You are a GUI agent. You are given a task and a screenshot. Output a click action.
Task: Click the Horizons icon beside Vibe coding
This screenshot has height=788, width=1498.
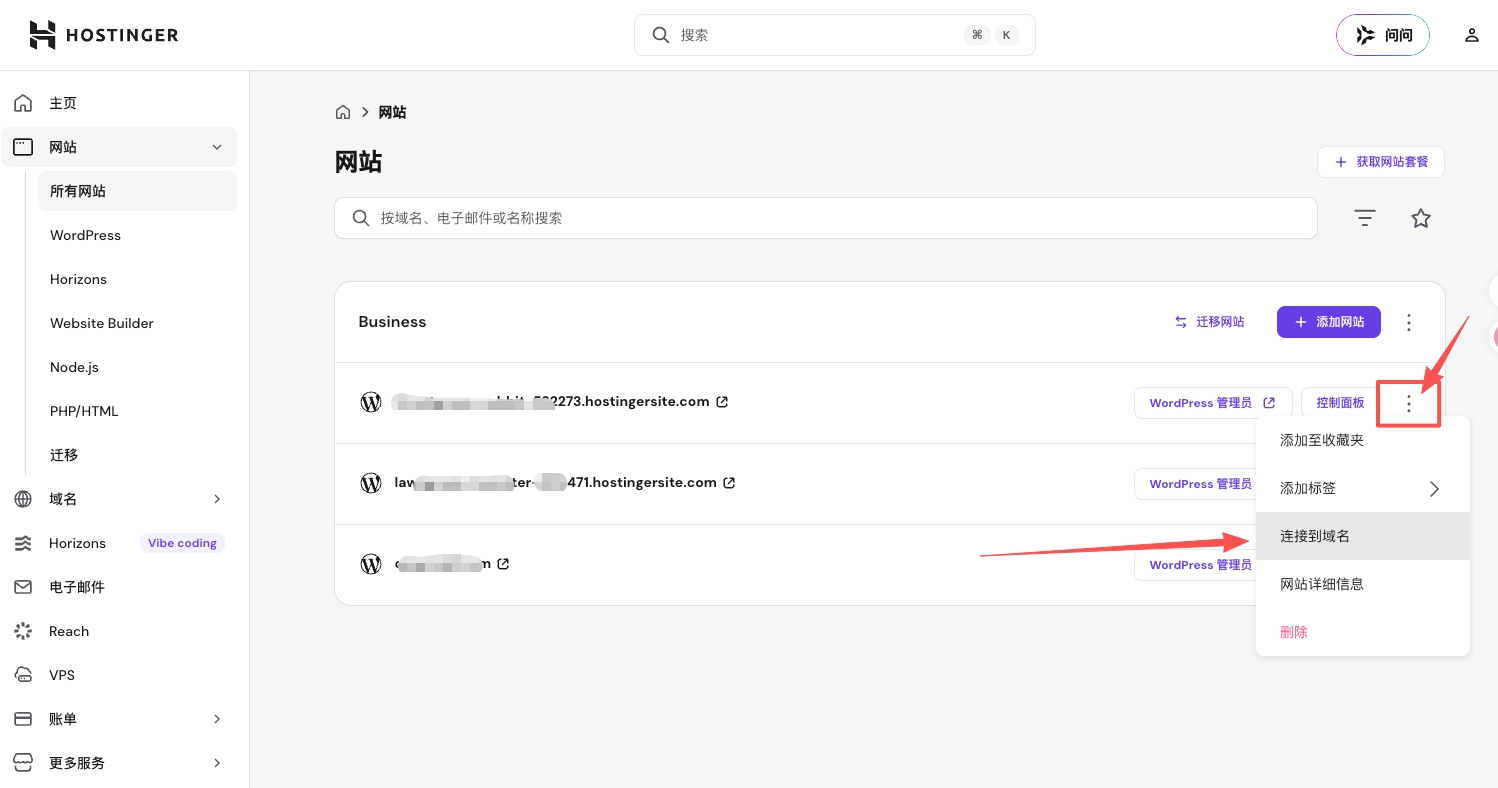coord(23,543)
